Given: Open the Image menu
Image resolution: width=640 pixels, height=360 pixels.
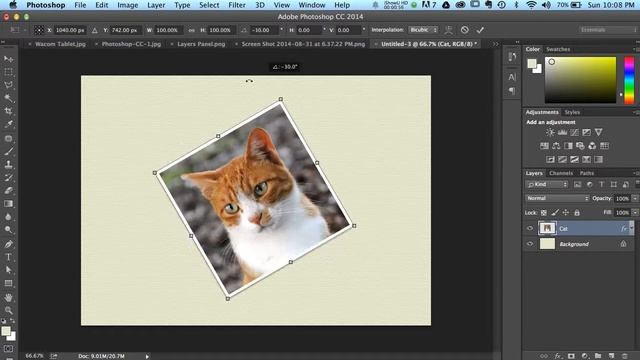Looking at the screenshot, I should pos(127,5).
